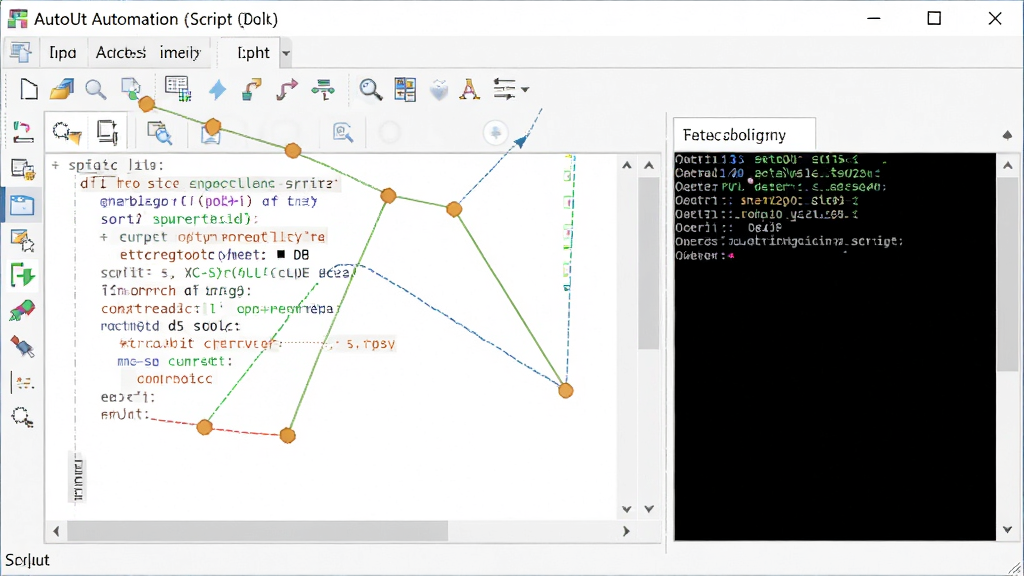Click the console scrollbar down arrow
1024x576 pixels.
pos(1008,530)
